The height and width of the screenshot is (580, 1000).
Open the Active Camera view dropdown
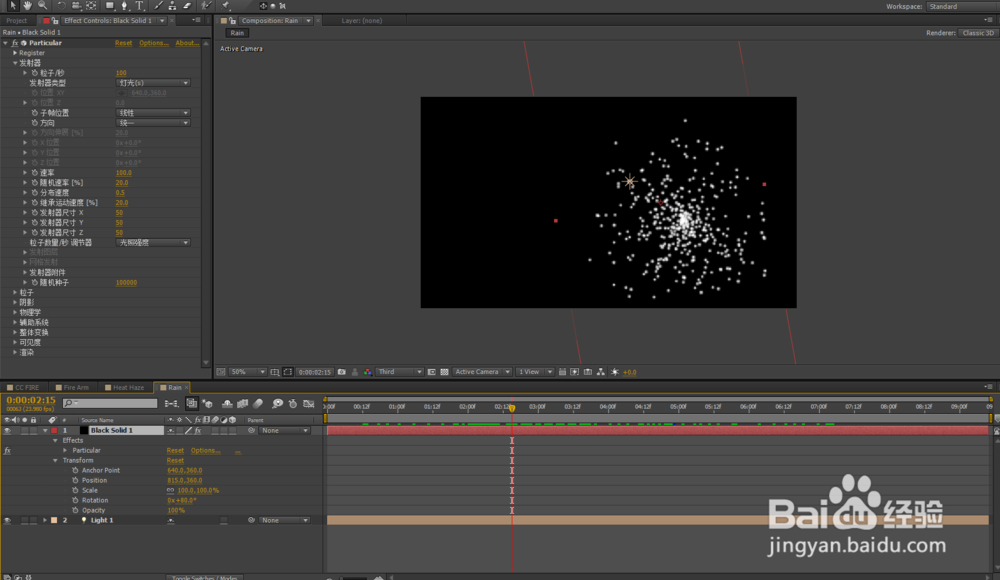[x=483, y=371]
